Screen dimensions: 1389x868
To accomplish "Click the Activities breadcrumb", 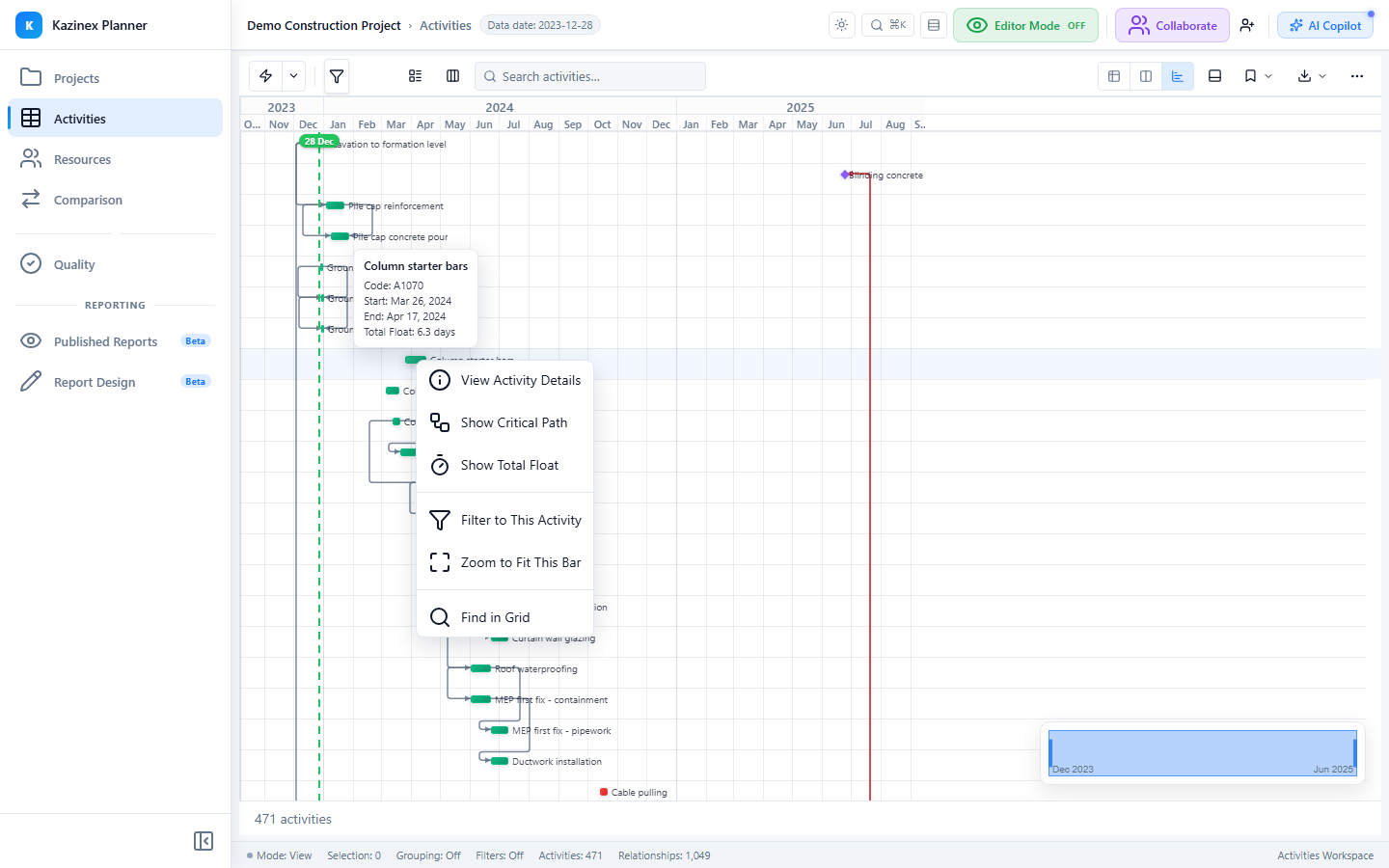I will coord(446,25).
